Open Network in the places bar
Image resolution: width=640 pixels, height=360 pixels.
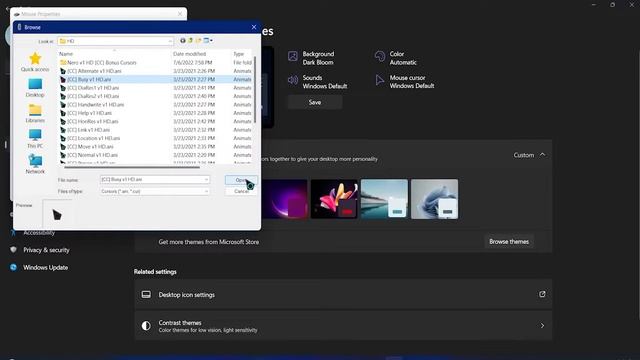(35, 164)
